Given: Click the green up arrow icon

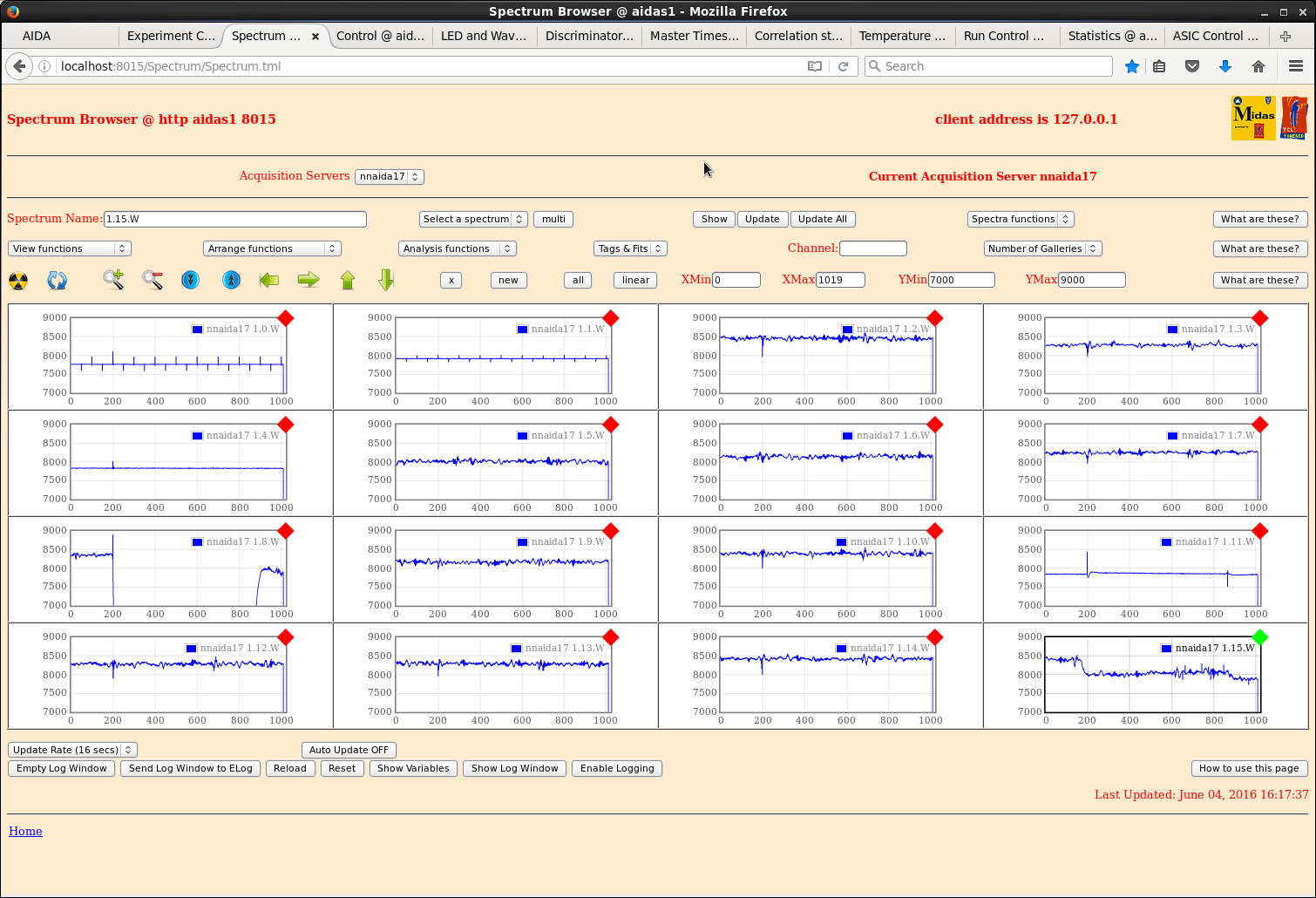Looking at the screenshot, I should [x=348, y=280].
